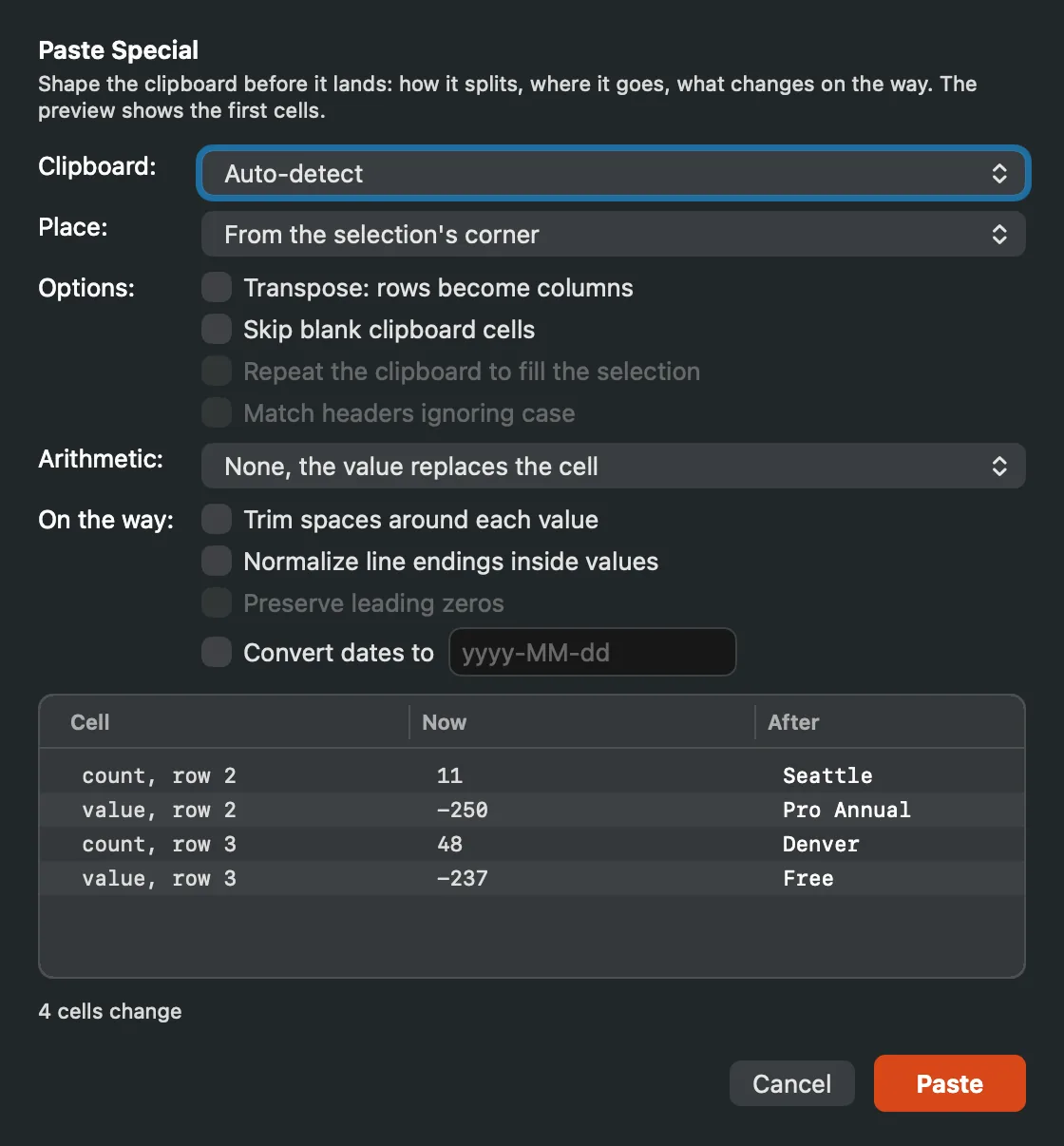Check Match headers ignoring case

tap(217, 412)
